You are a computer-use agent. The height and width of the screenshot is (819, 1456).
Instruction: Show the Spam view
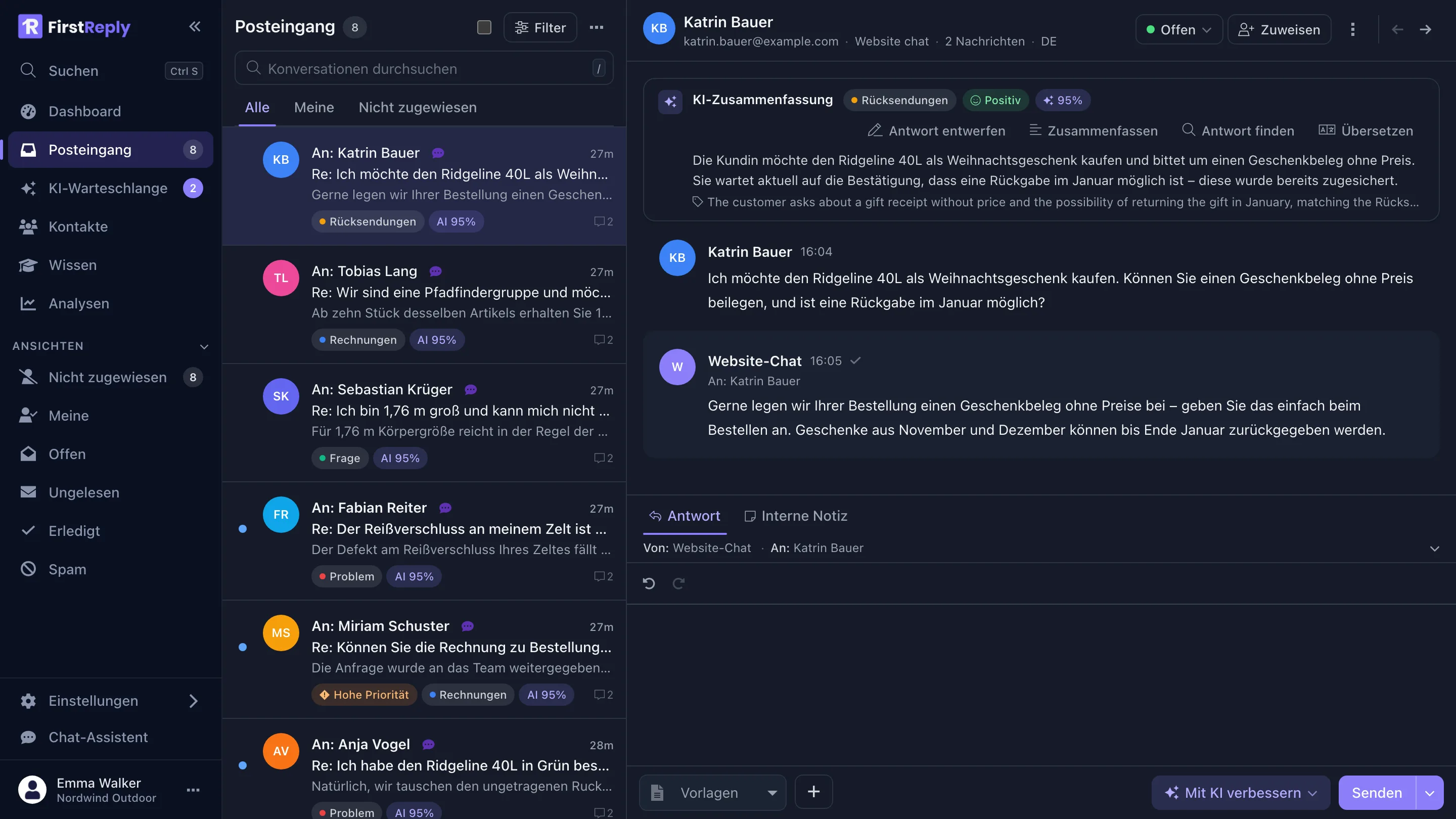point(110,569)
